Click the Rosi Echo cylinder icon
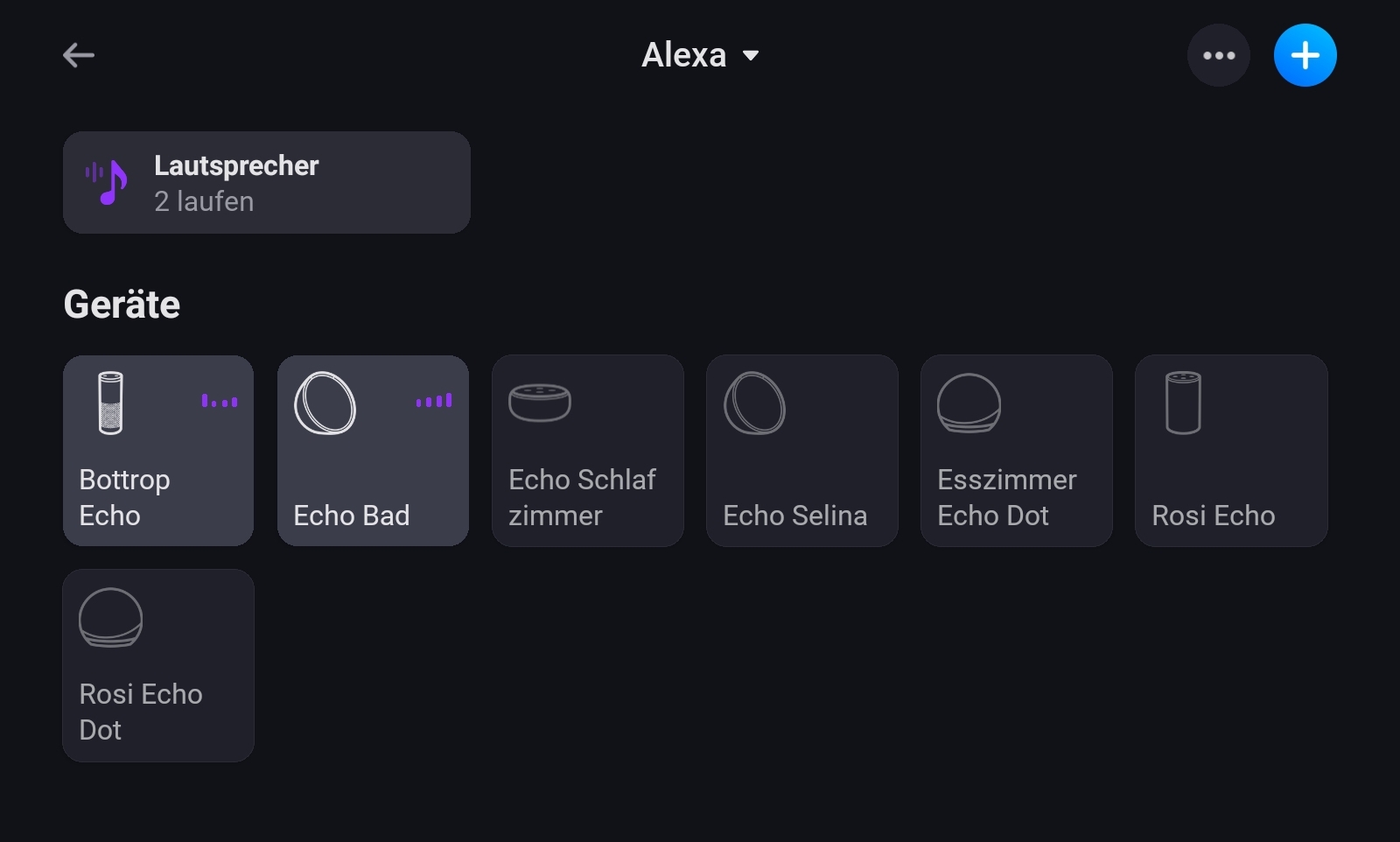Screen dimensions: 1400x842 [1183, 403]
